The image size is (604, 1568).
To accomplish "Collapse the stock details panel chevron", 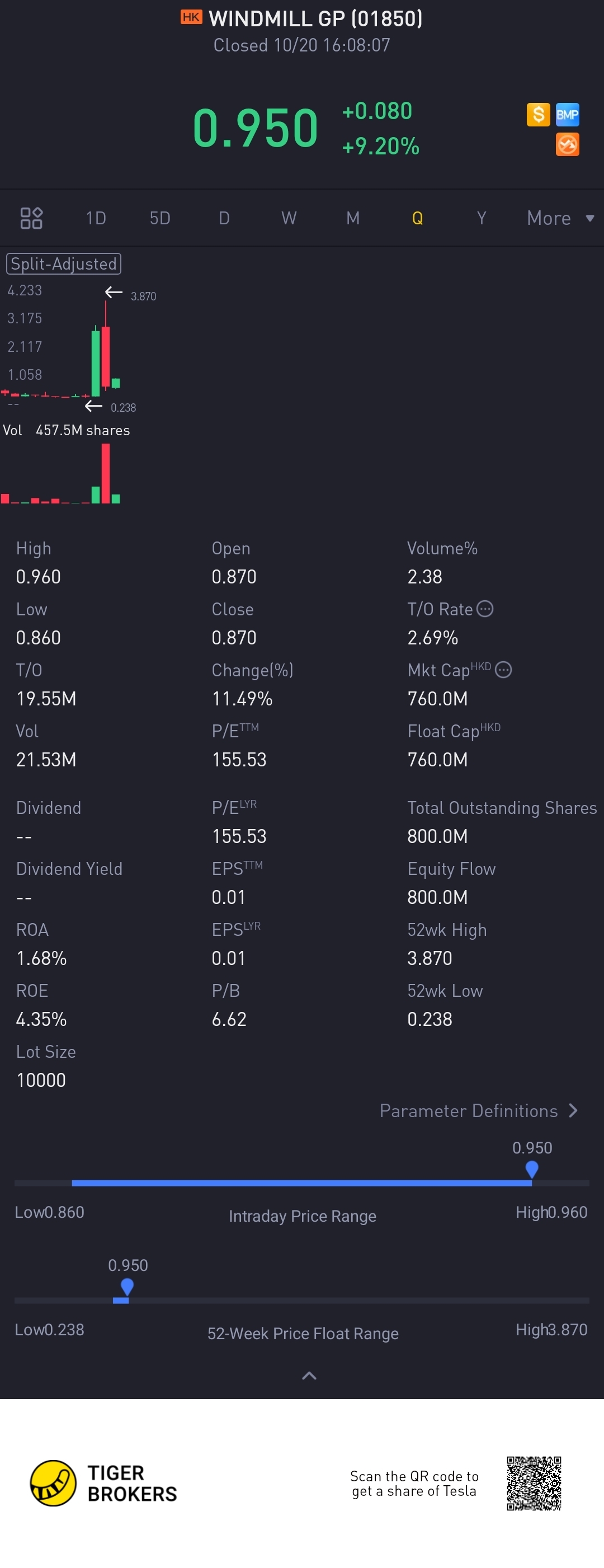I will [x=309, y=1376].
